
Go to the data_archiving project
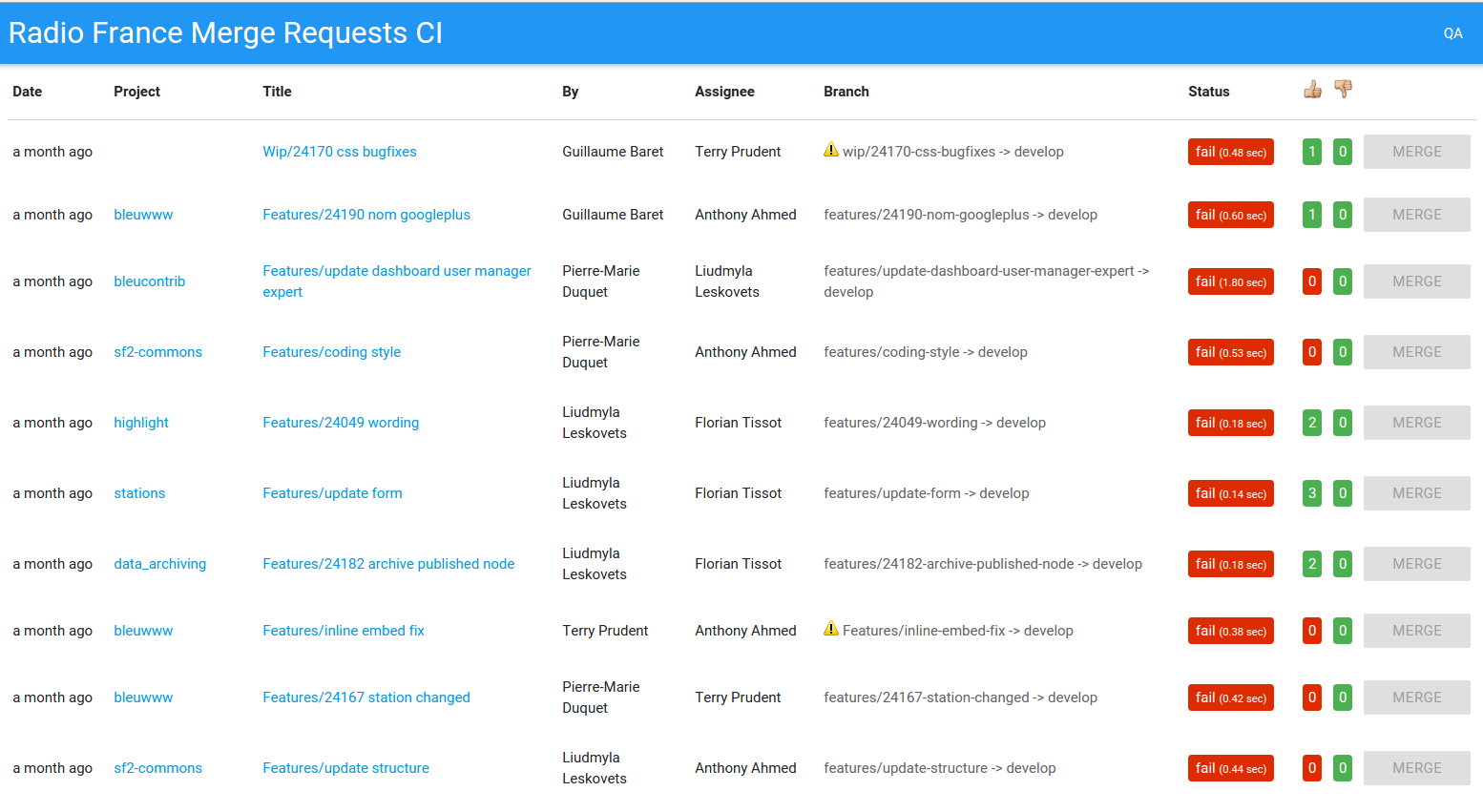coord(160,564)
